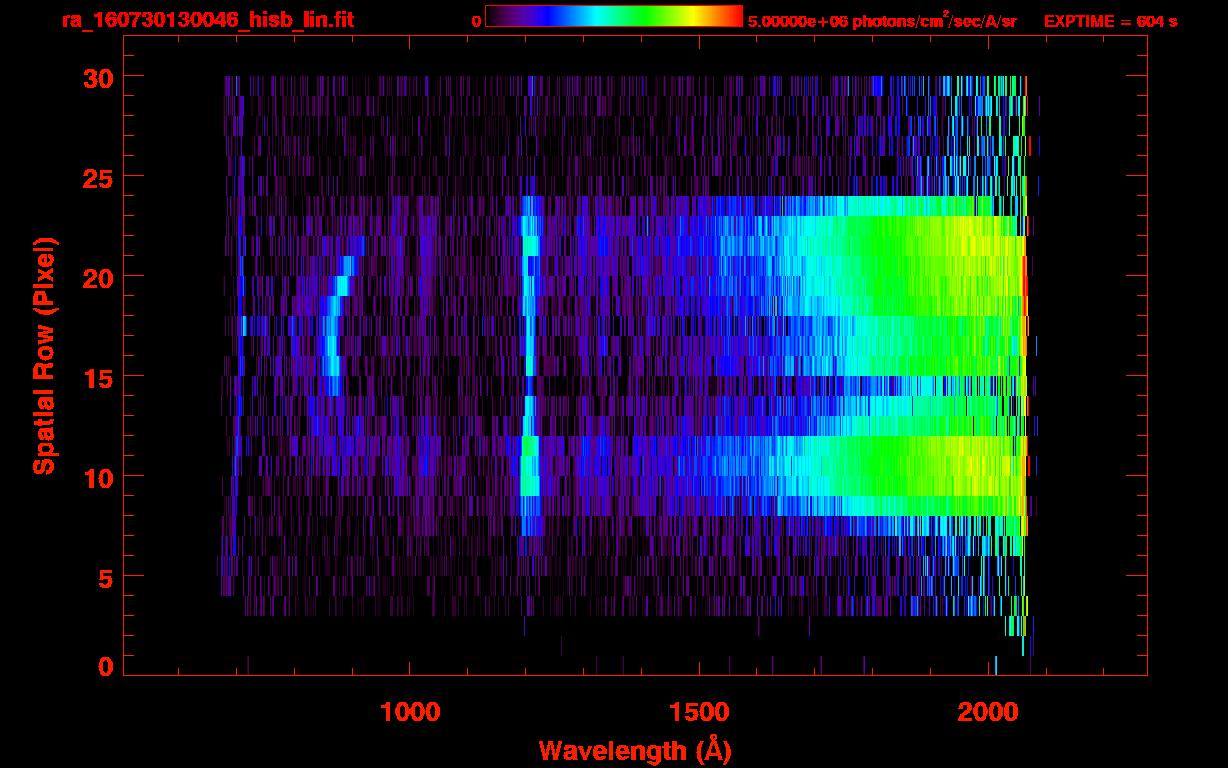This screenshot has height=768, width=1228.
Task: Click the red end of the color bar
Action: pyautogui.click(x=733, y=17)
